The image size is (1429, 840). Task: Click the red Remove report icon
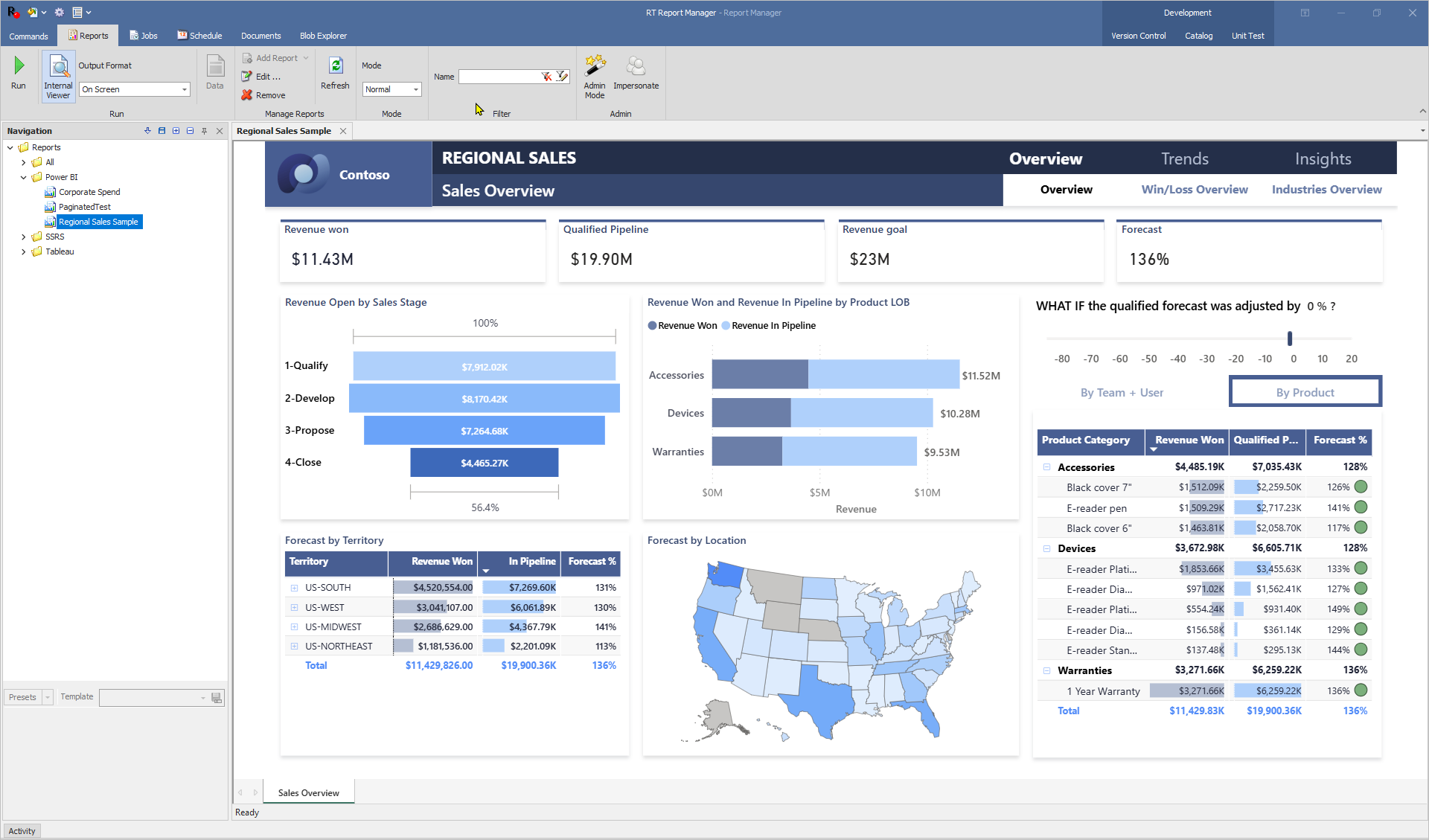tap(247, 95)
